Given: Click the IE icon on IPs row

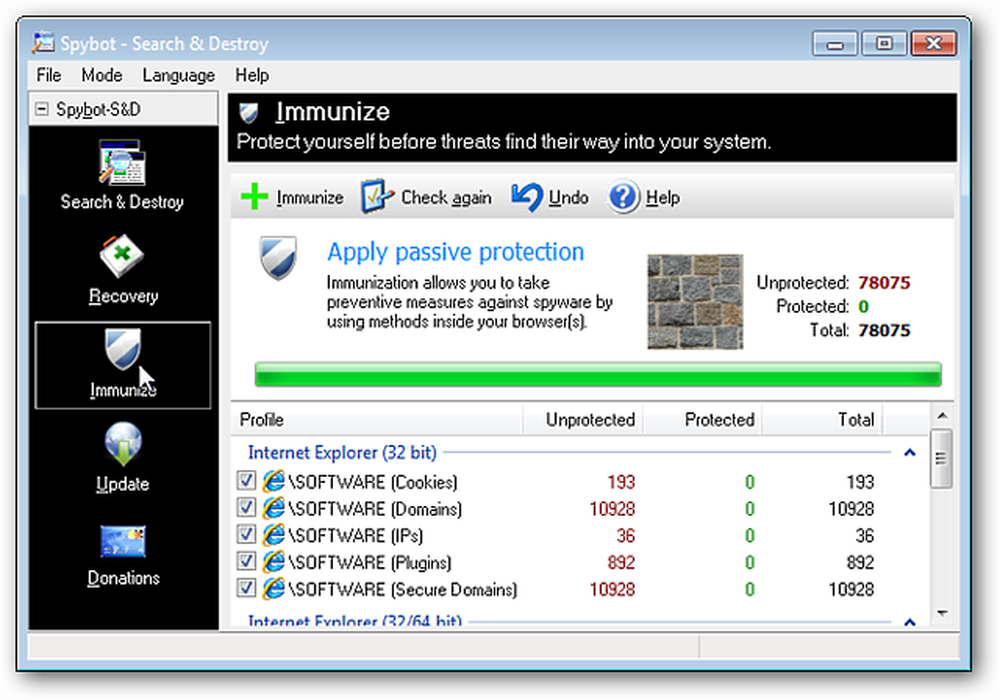Looking at the screenshot, I should click(x=274, y=535).
